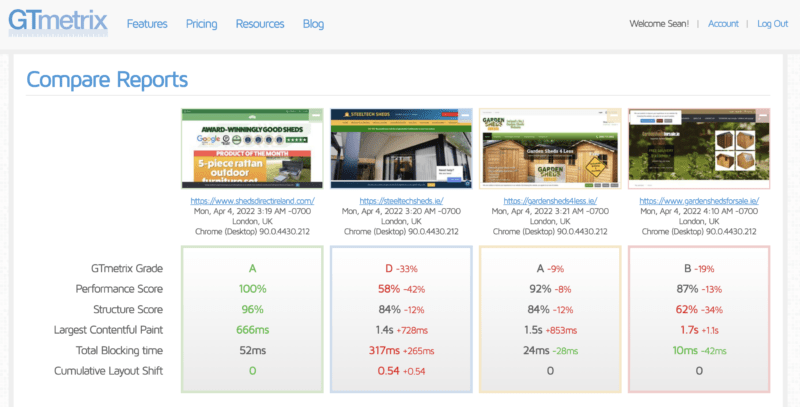800x407 pixels.
Task: Open the Account link
Action: click(723, 24)
